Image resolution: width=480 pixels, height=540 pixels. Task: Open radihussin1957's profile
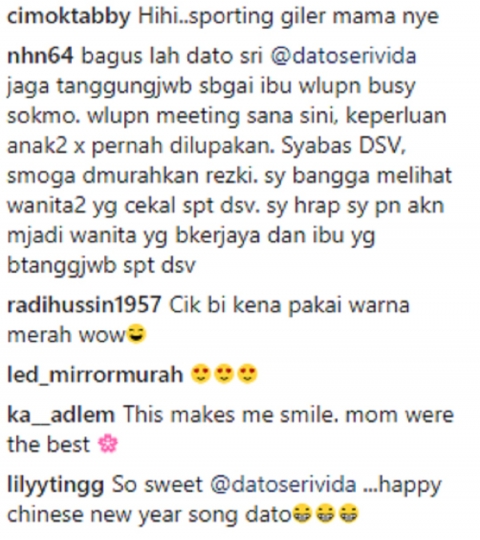(x=84, y=304)
